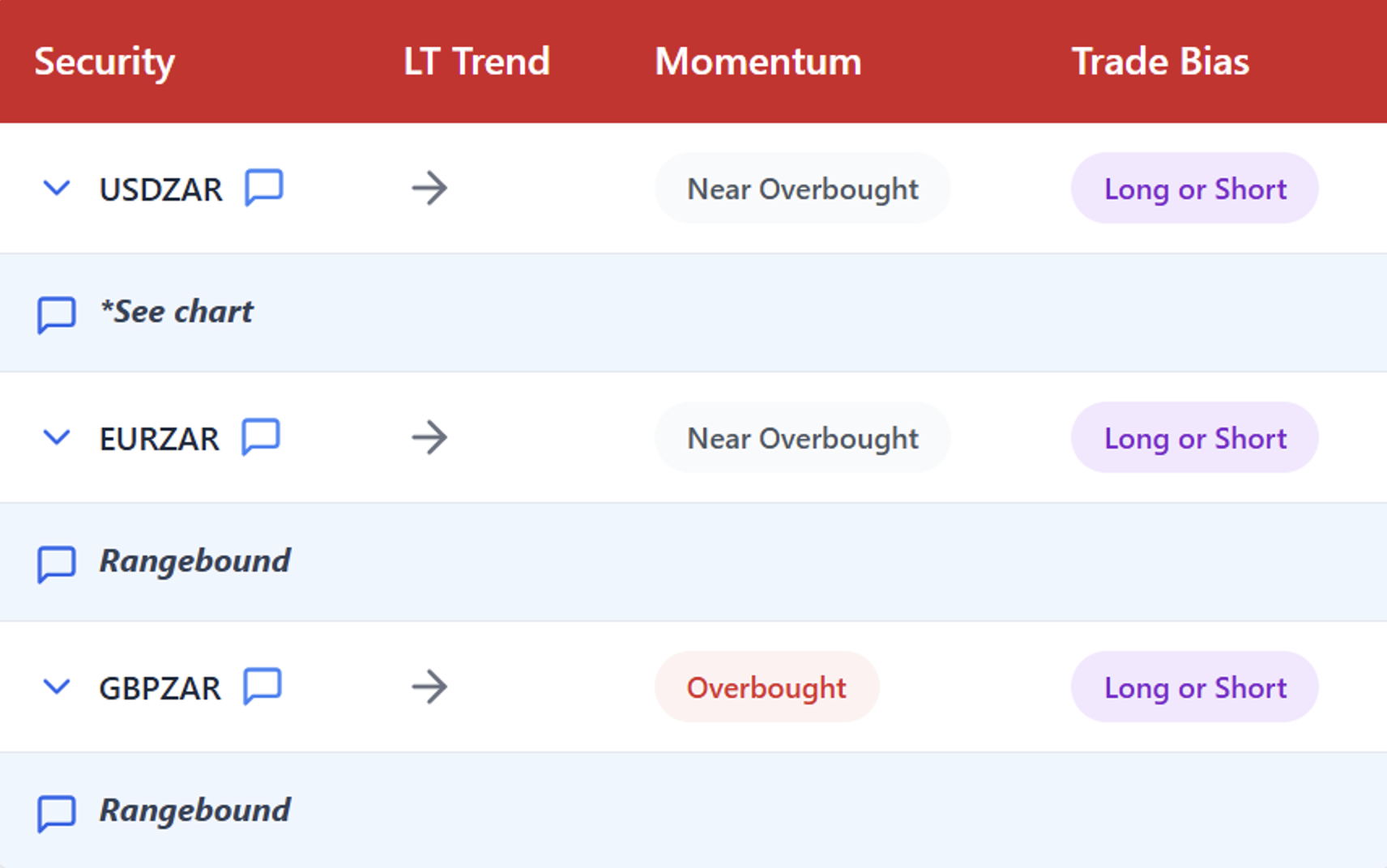Screen dimensions: 1387x868
Task: Click the red Overbought badge for GBPZAR
Action: click(x=766, y=687)
